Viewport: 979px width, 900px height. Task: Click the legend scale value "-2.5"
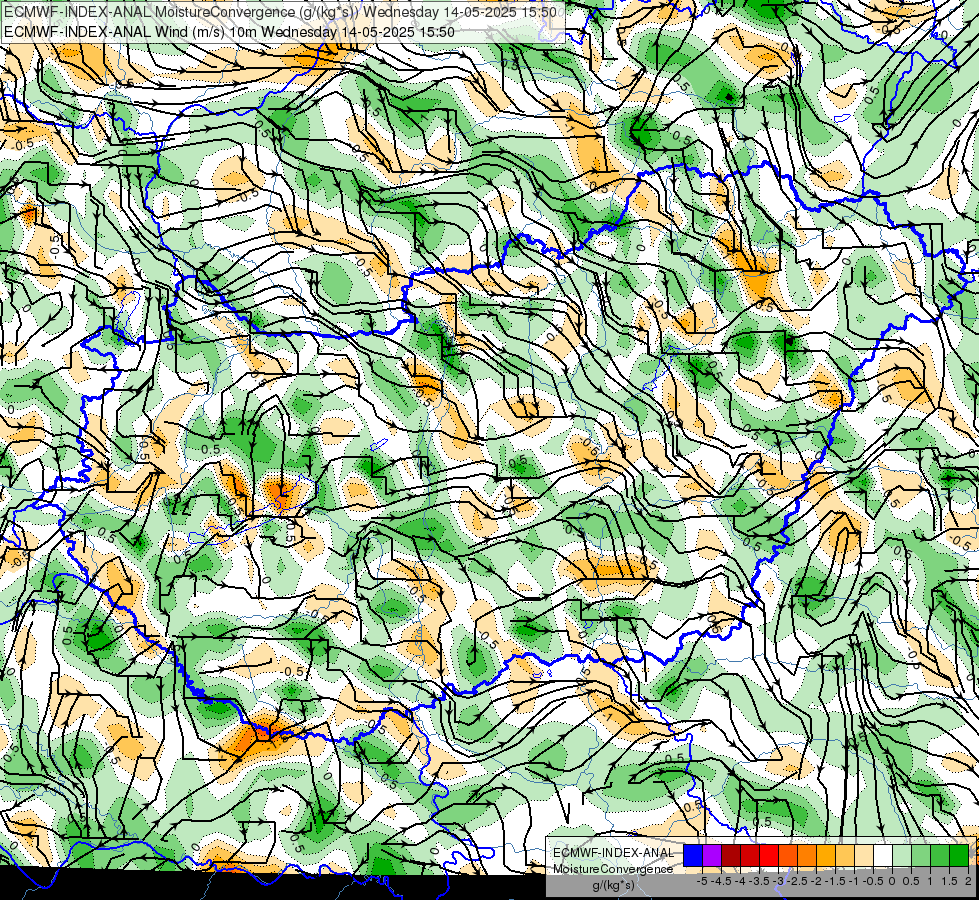[797, 881]
